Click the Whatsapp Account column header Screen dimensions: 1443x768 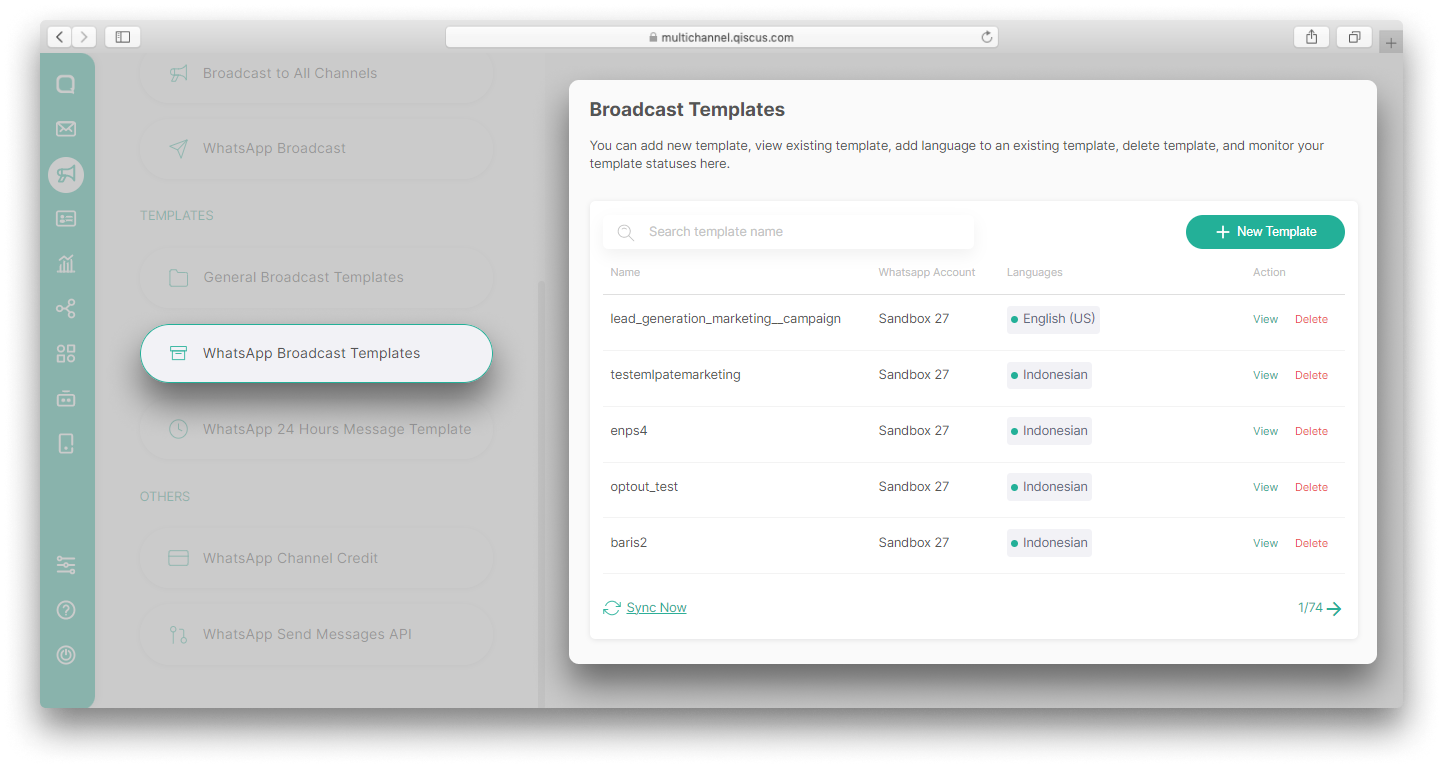click(x=927, y=272)
